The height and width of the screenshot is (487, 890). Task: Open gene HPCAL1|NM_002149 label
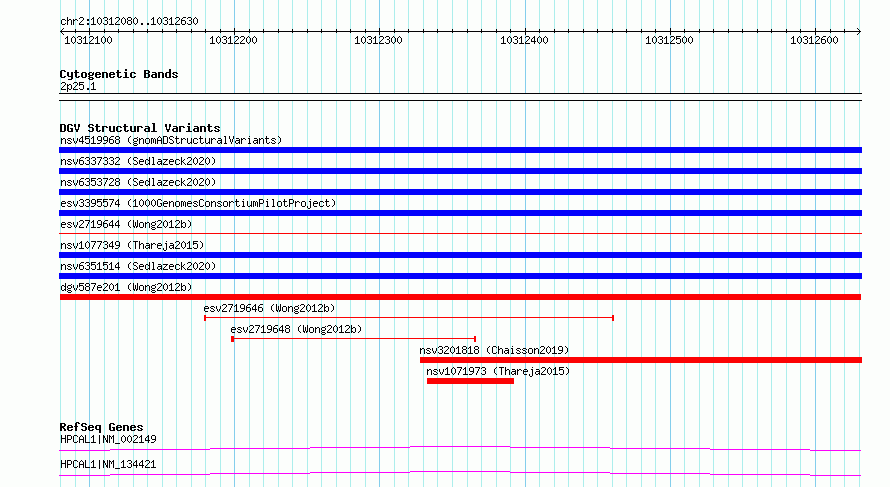108,439
